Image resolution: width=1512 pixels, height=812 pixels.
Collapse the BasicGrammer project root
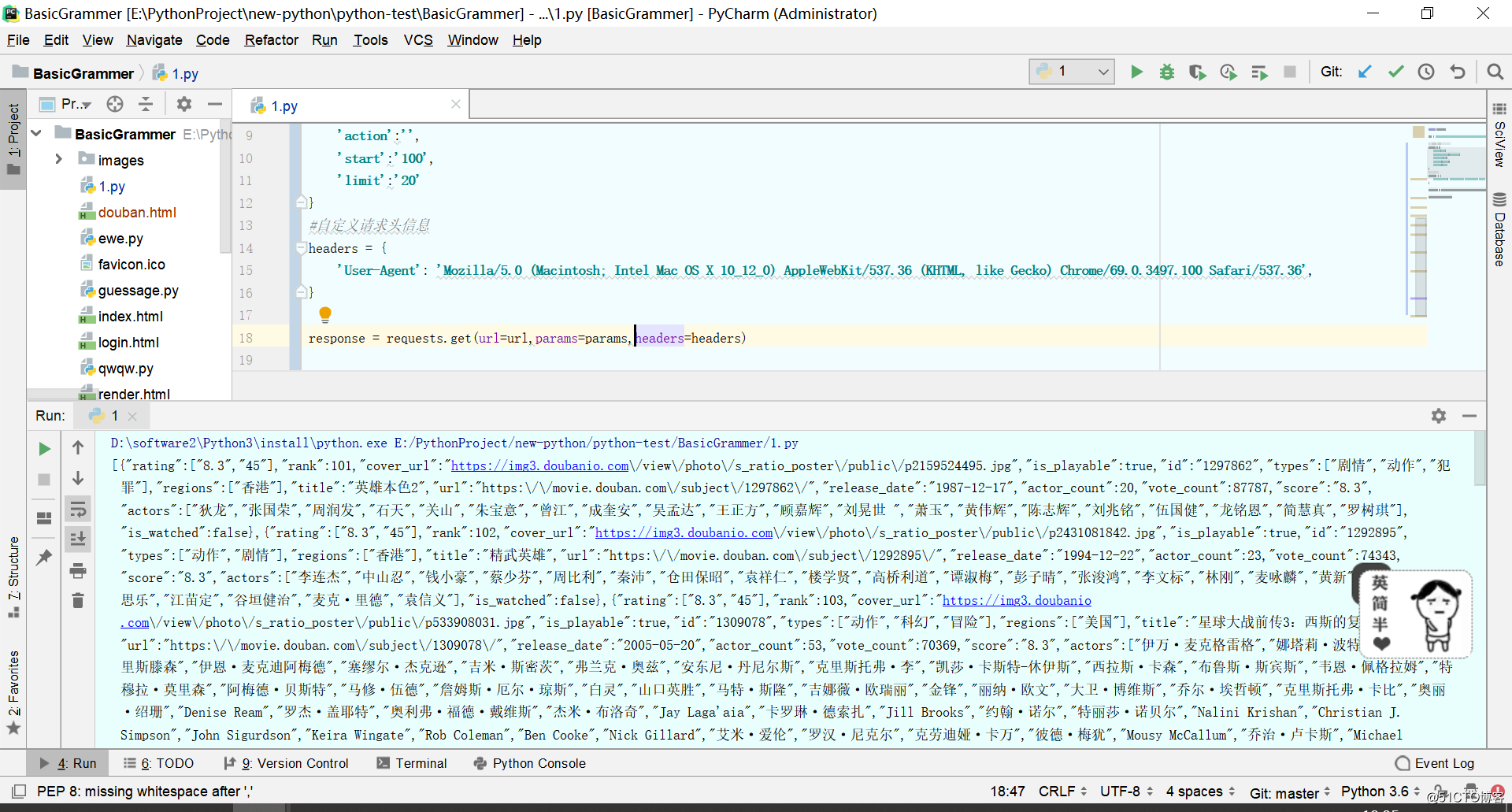(36, 133)
